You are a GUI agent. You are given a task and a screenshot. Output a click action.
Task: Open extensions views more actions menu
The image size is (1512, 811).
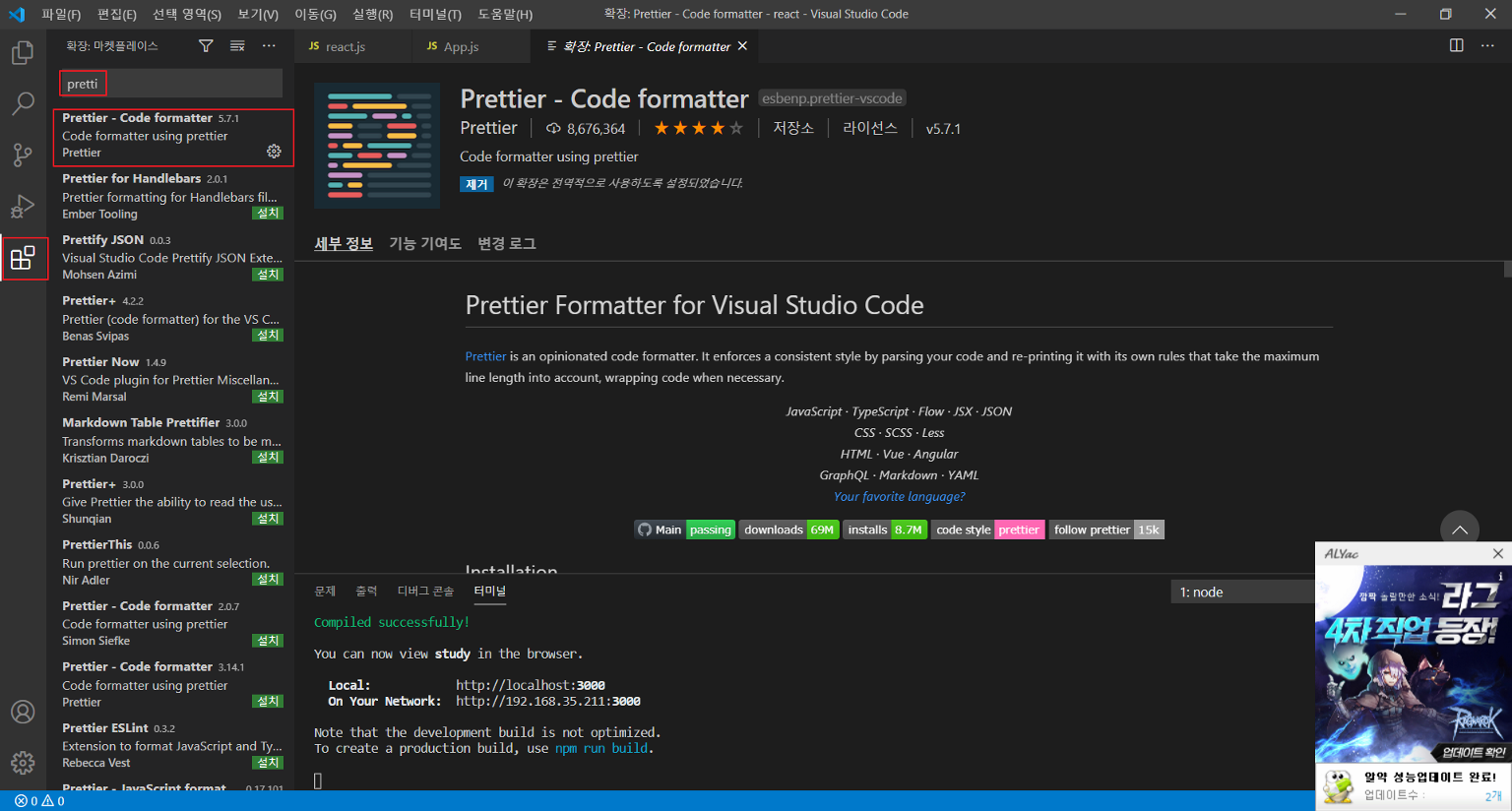pos(269,46)
